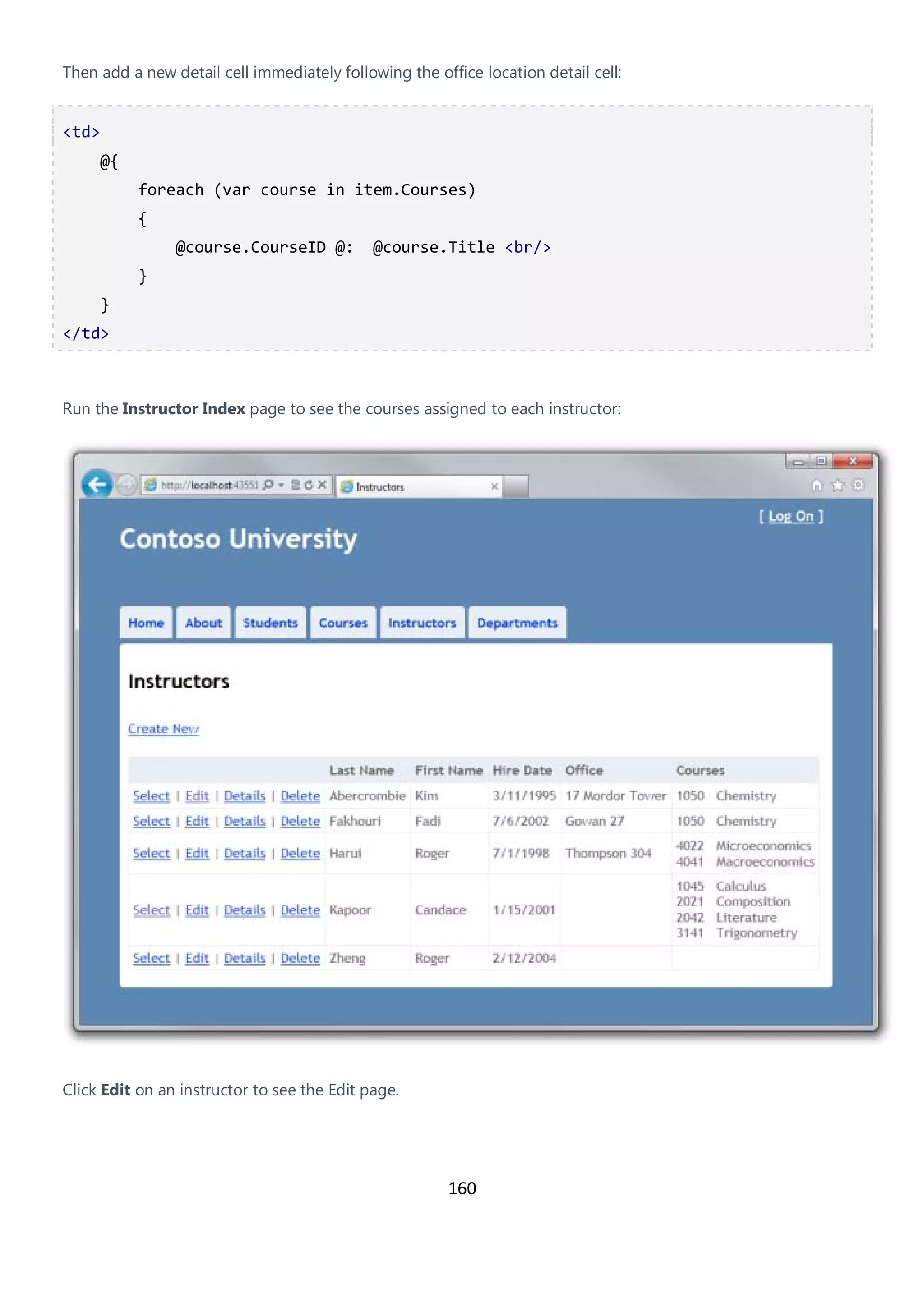Click the Last Name column header
The image size is (924, 1289).
361,770
